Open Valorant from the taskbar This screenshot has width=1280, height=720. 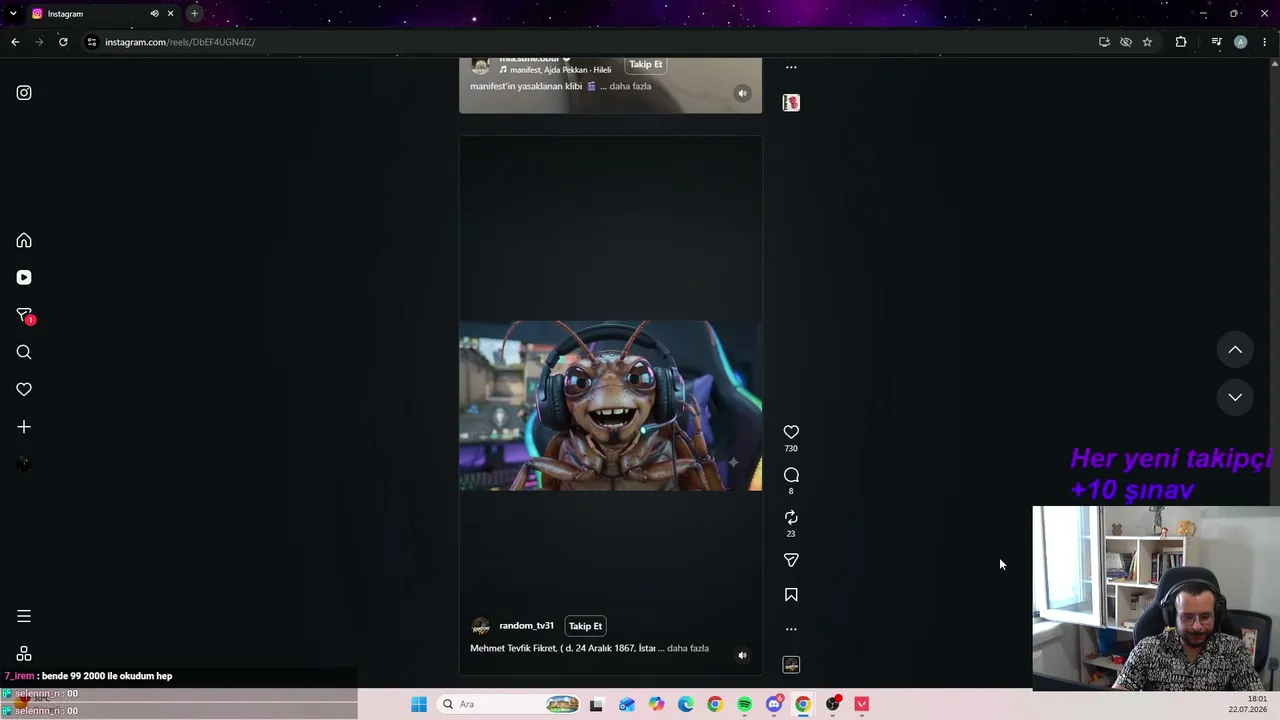[x=862, y=704]
